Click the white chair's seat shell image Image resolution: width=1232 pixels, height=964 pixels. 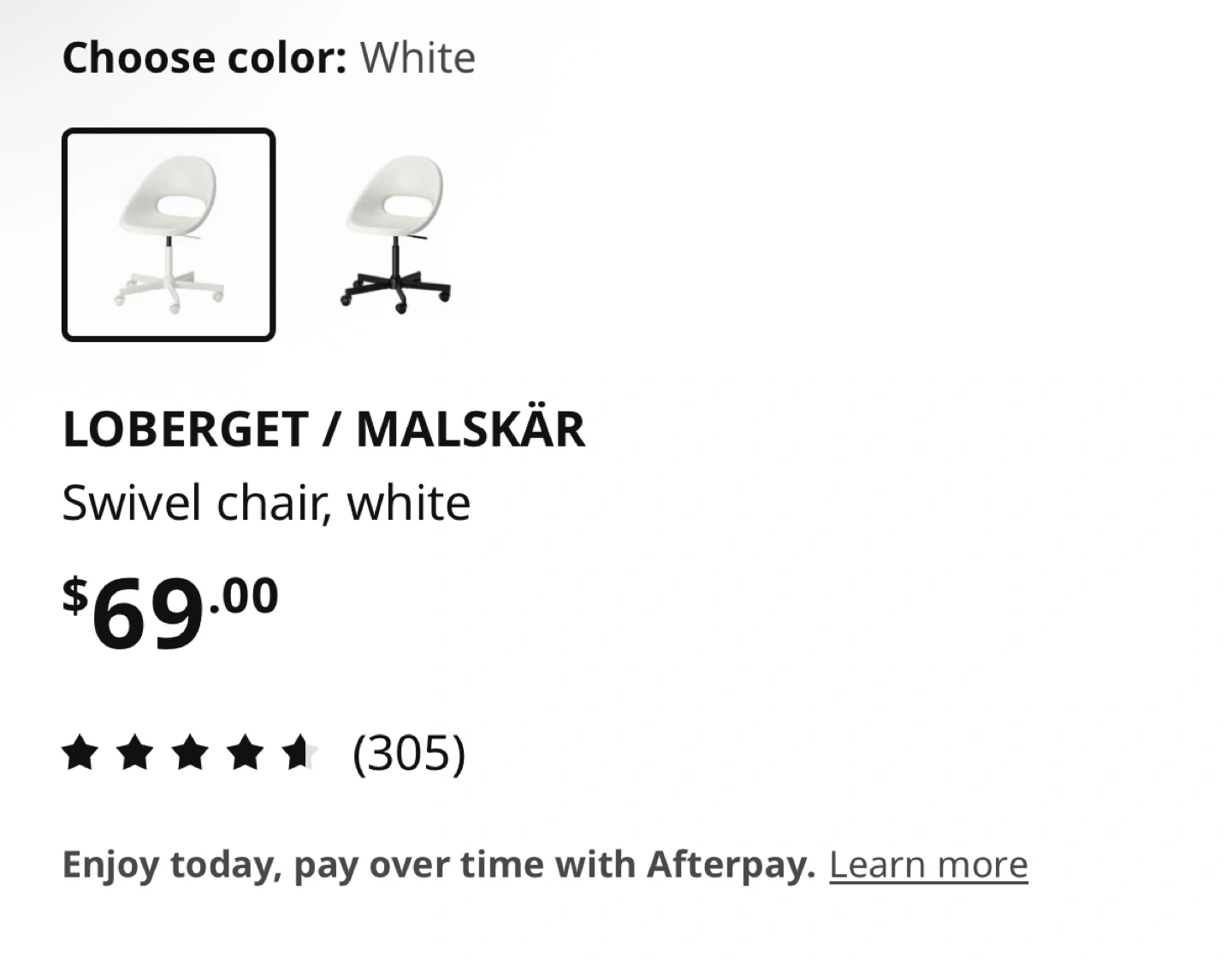pyautogui.click(x=168, y=198)
